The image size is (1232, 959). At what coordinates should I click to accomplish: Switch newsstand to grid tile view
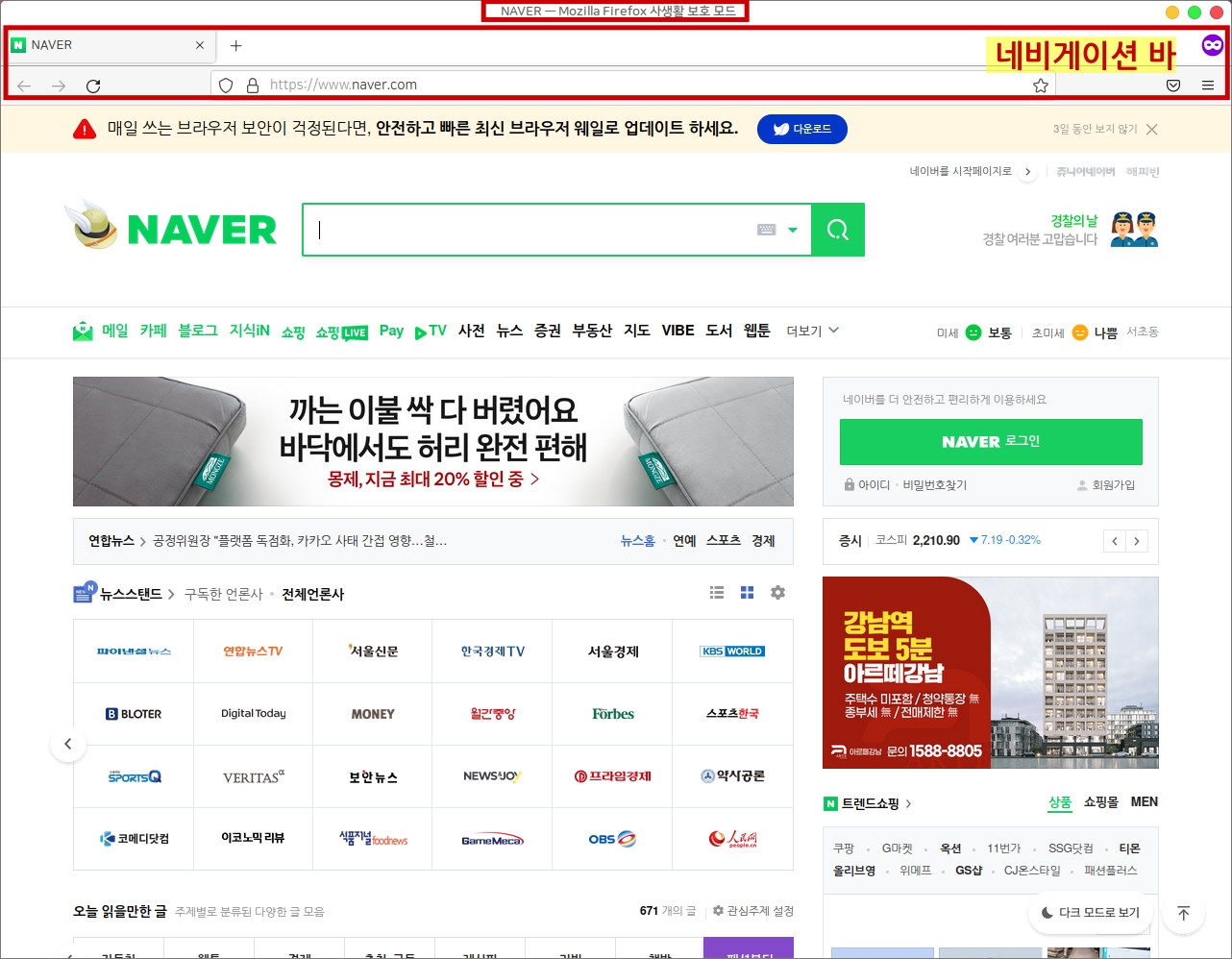[747, 593]
